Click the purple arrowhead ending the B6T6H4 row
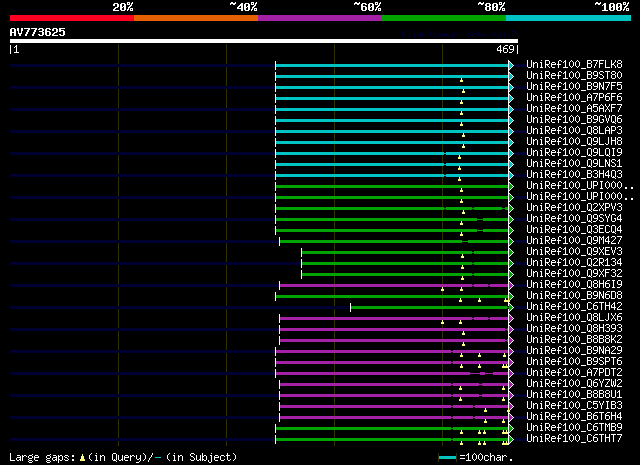Screen dimensions: 640x465 (511, 418)
